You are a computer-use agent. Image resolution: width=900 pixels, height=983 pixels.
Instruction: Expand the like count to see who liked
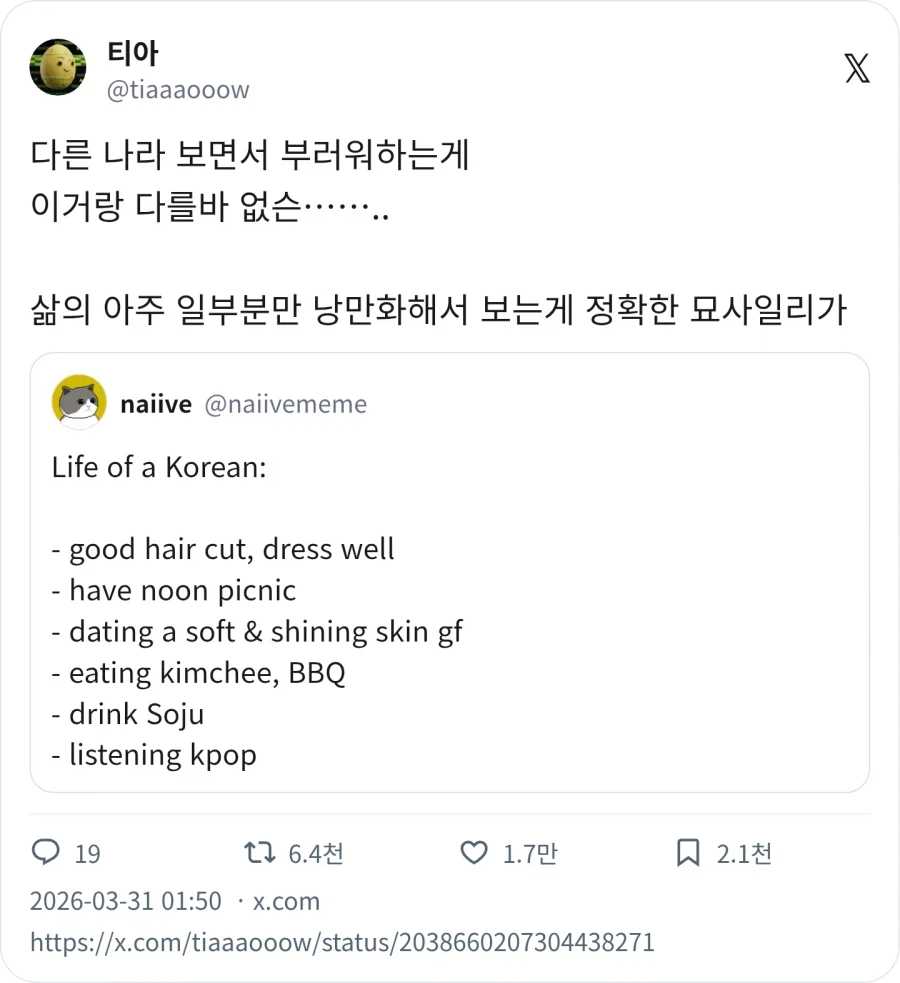click(x=528, y=853)
